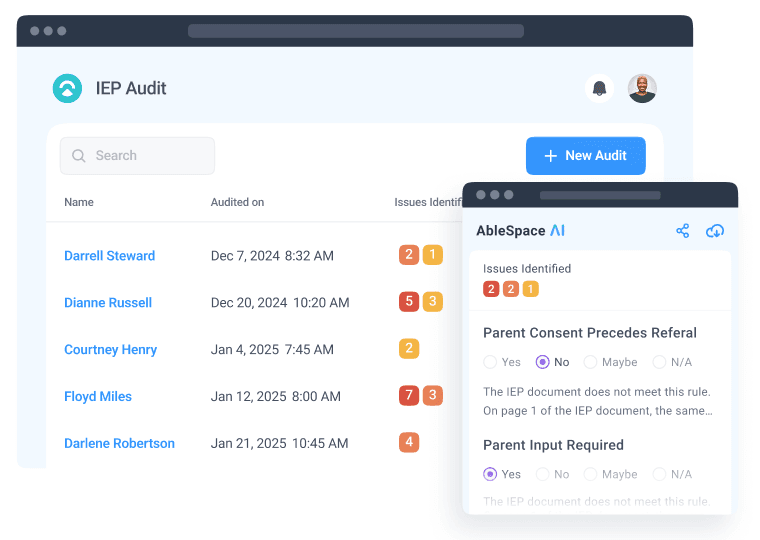Click the orange 4 badge for Darlene Robertson
The image size is (760, 540).
pyautogui.click(x=408, y=442)
